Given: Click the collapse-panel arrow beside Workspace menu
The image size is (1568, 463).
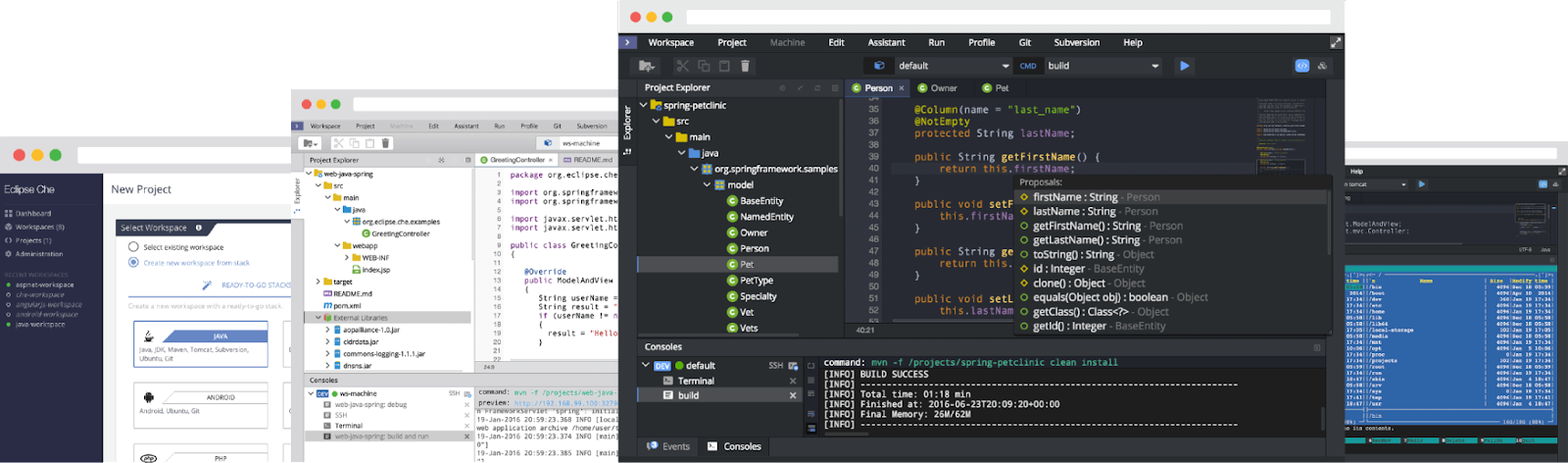Looking at the screenshot, I should [628, 42].
